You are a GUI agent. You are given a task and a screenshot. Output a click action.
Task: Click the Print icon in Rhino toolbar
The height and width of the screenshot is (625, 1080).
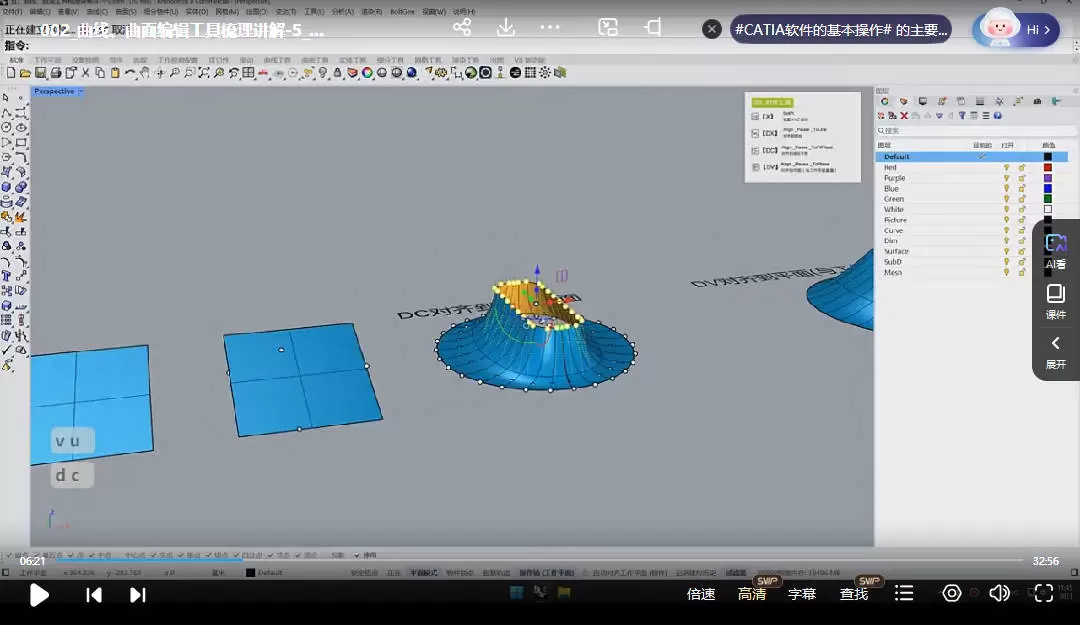click(56, 73)
